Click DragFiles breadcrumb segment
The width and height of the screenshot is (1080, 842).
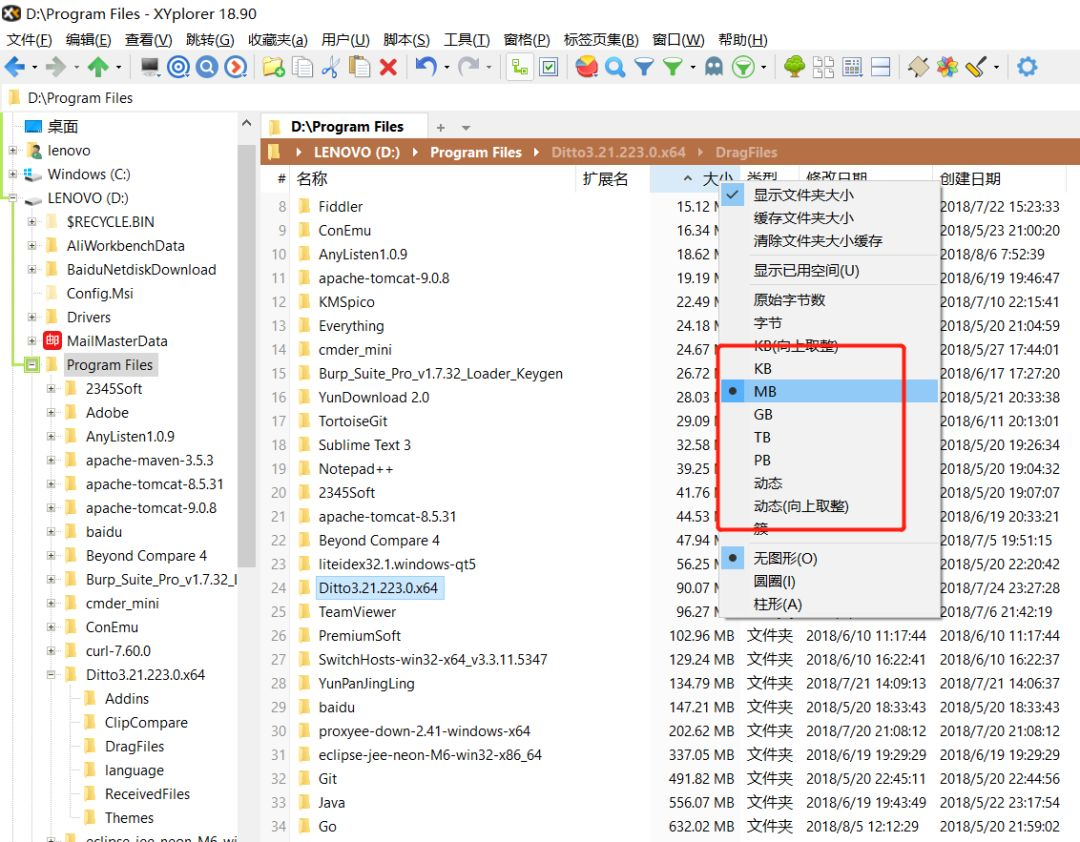(x=746, y=152)
